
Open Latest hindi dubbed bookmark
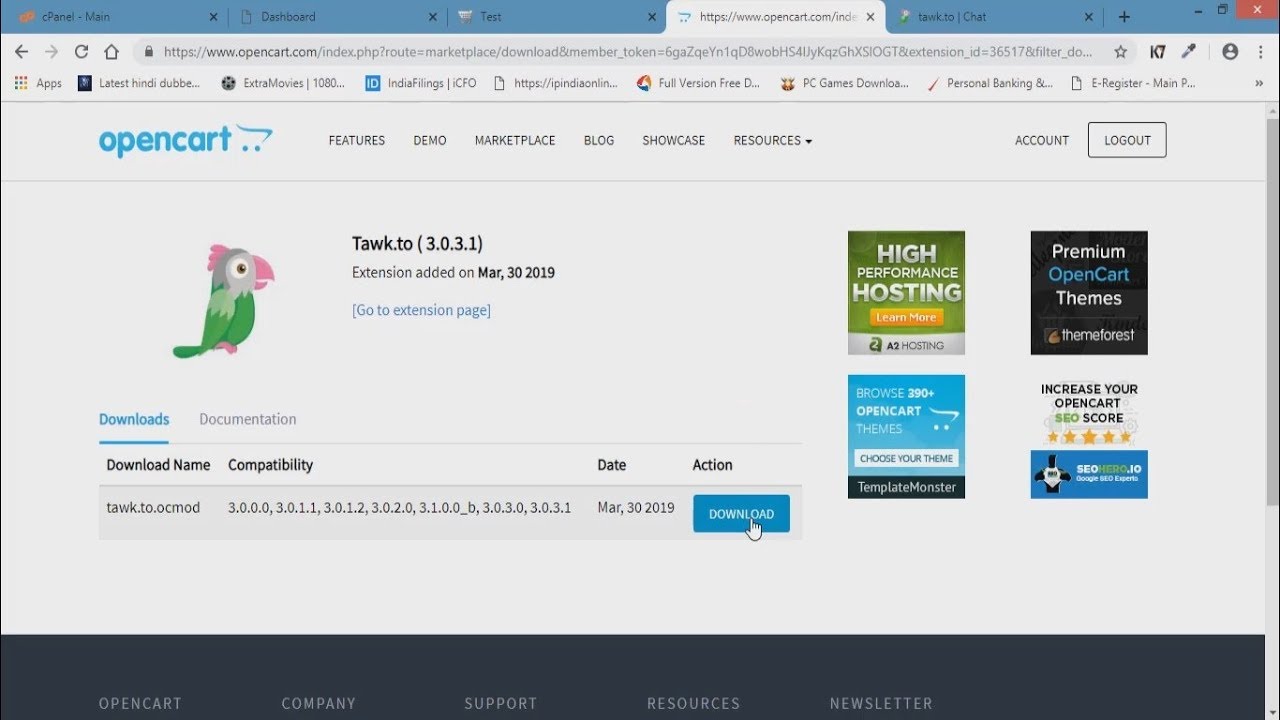coord(139,83)
